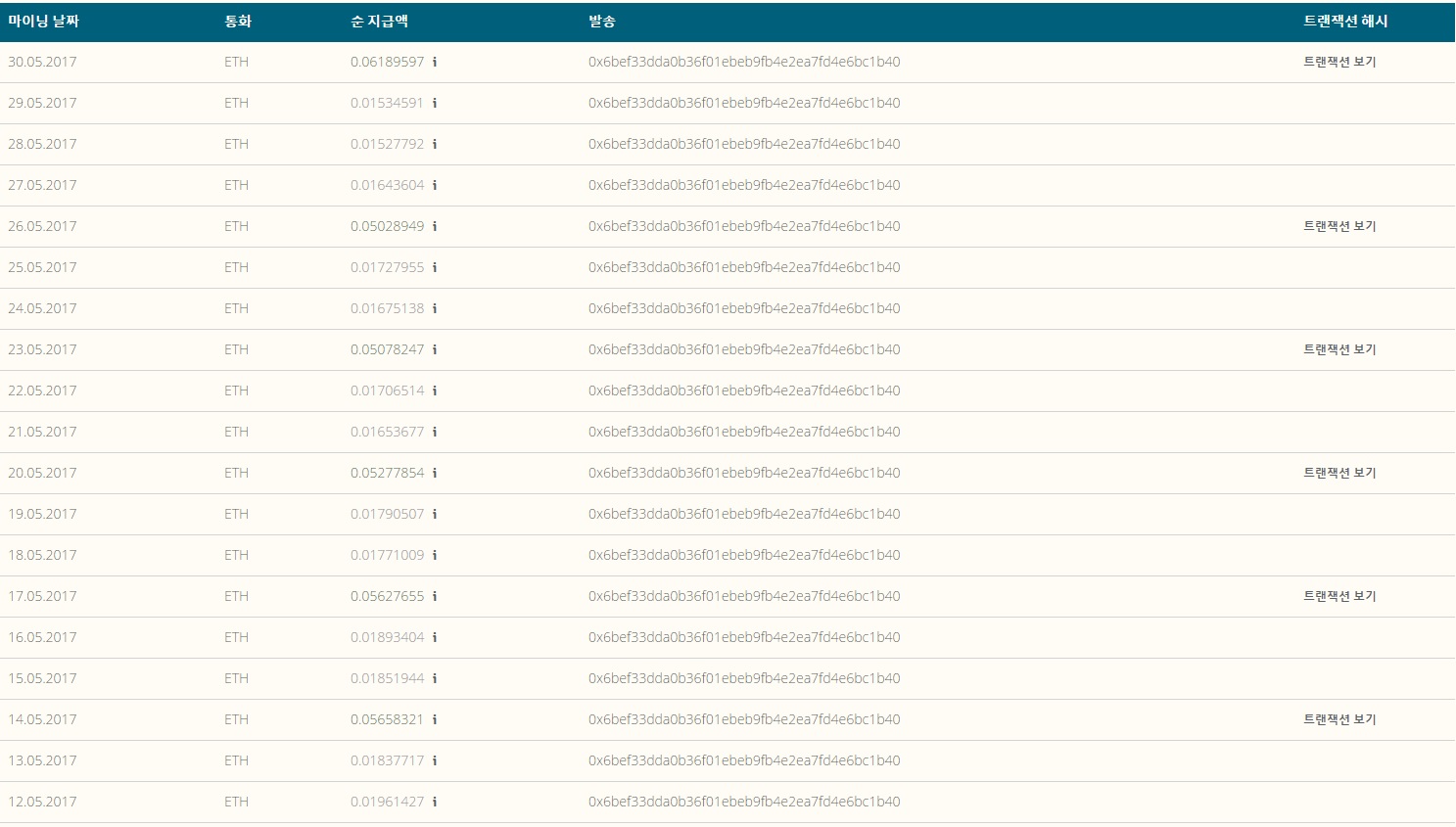
Task: Click info icon next to 0.05627655
Action: coord(435,596)
